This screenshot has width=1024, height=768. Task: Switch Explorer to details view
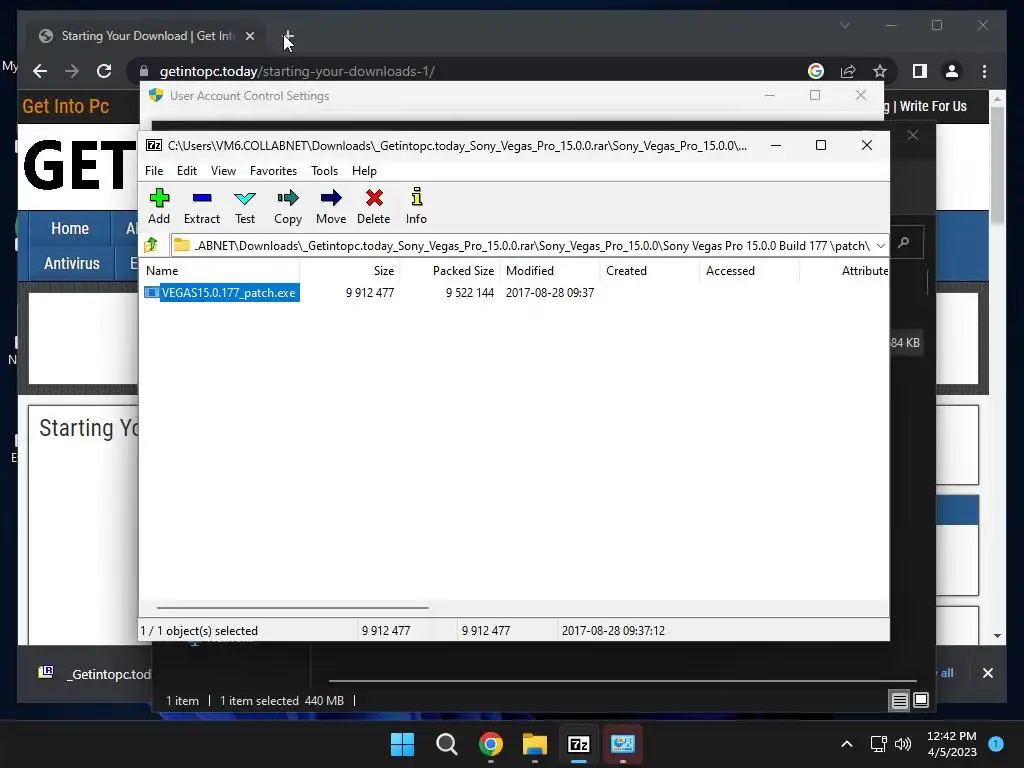pyautogui.click(x=899, y=701)
